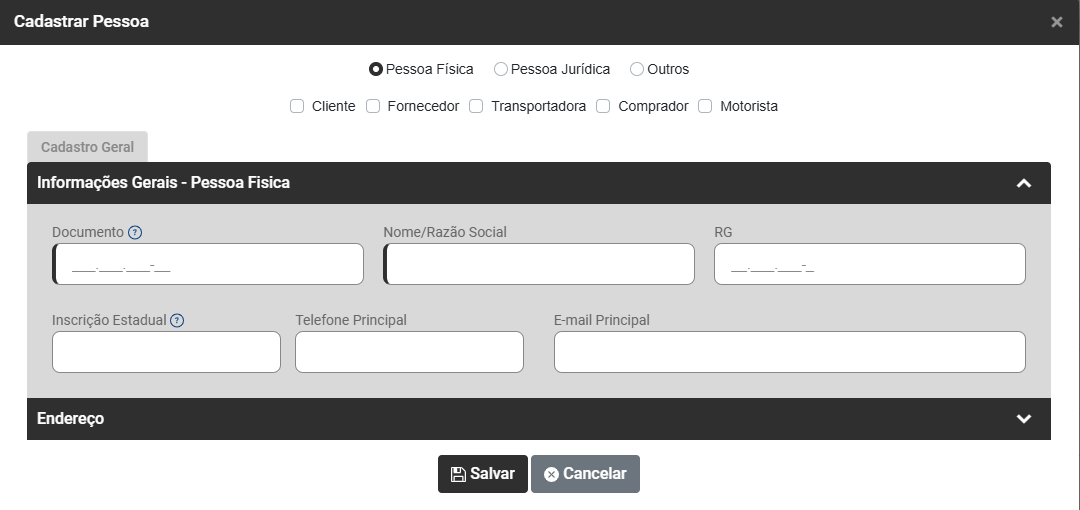Select the Pessoa Jurídica radio option
Image resolution: width=1080 pixels, height=510 pixels.
pos(501,70)
